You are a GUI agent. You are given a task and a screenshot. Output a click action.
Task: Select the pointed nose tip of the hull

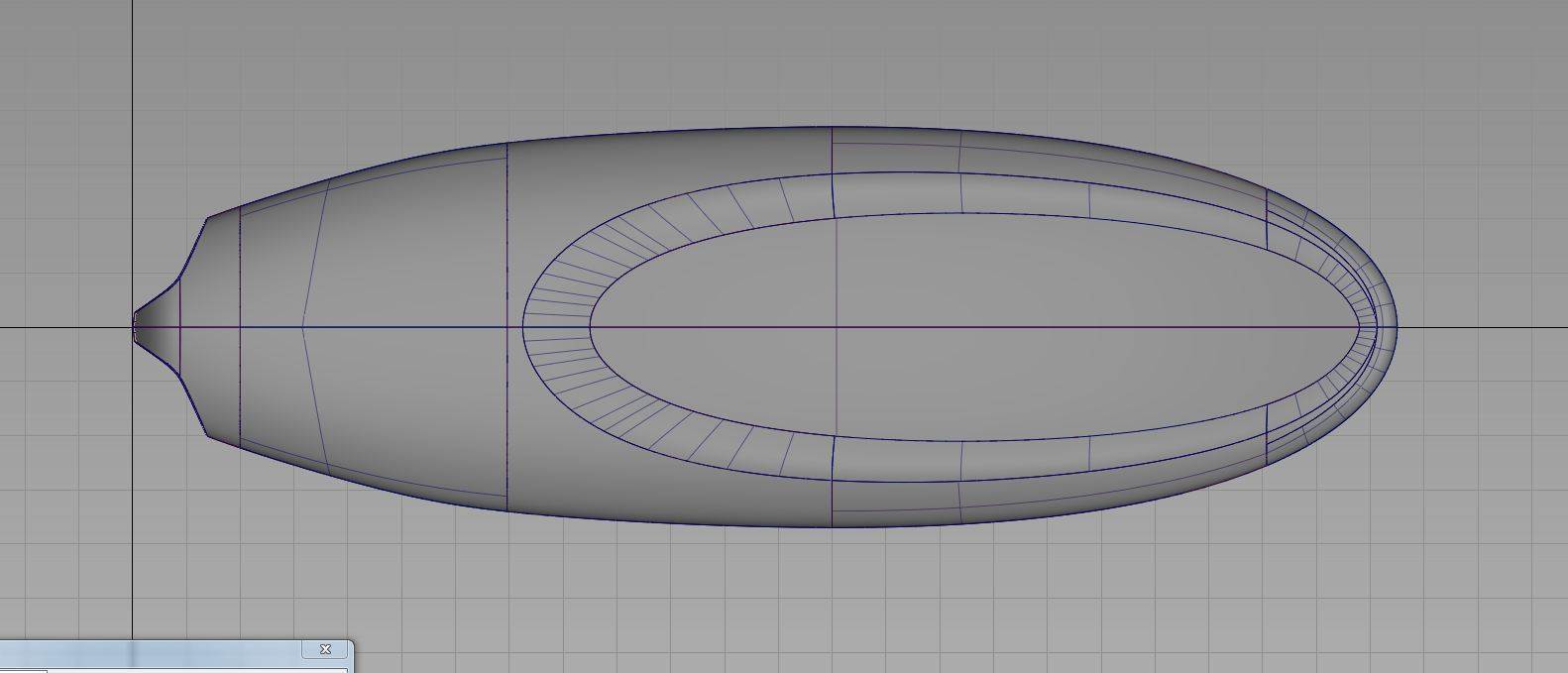(157, 327)
